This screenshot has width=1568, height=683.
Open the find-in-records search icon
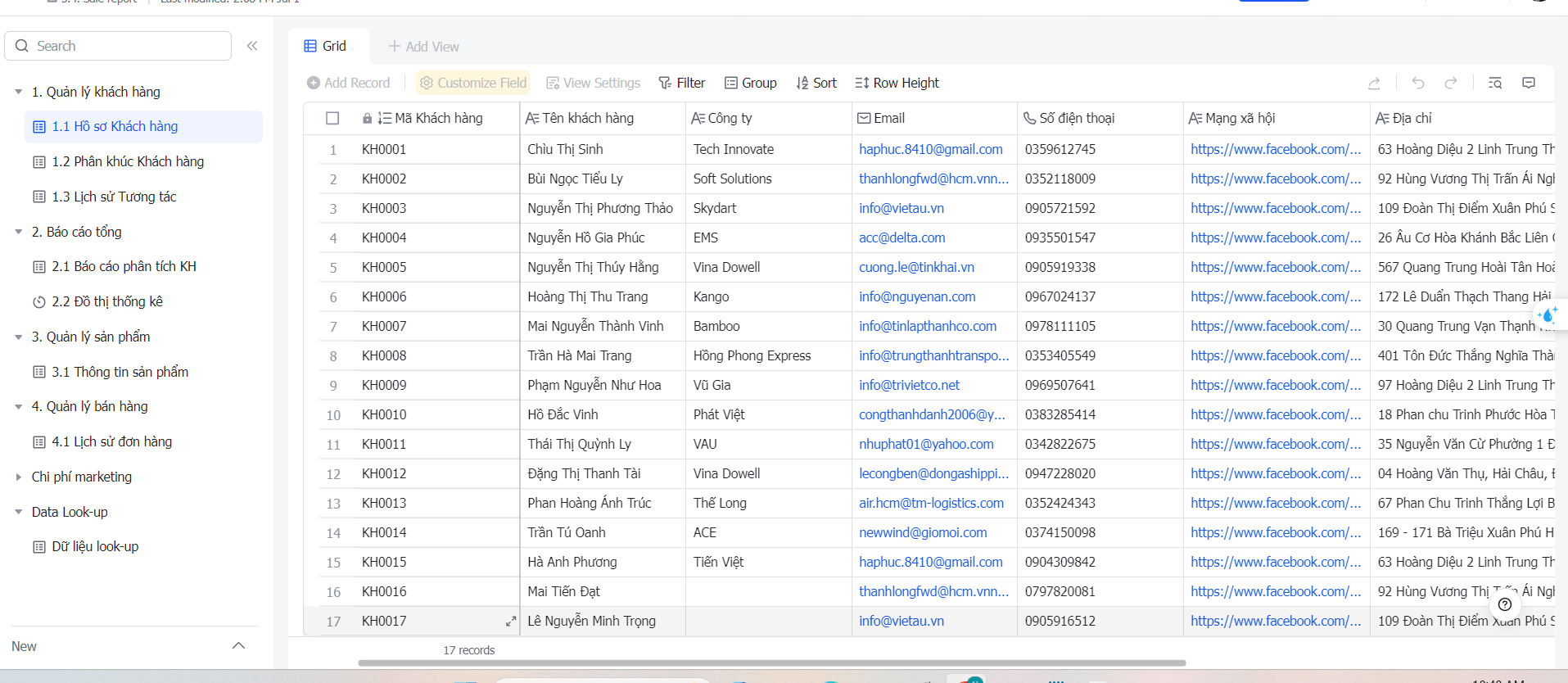tap(1495, 83)
